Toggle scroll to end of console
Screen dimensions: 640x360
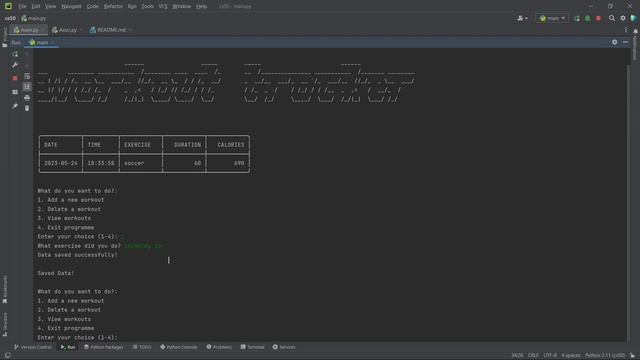27,87
